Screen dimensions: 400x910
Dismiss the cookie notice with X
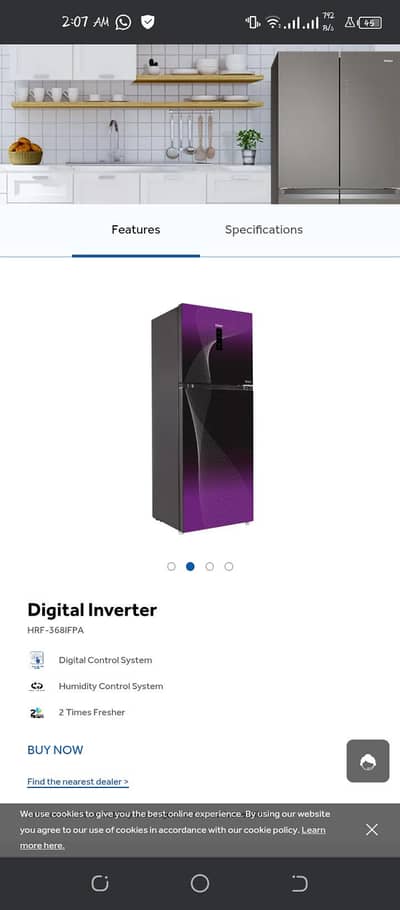click(x=372, y=830)
